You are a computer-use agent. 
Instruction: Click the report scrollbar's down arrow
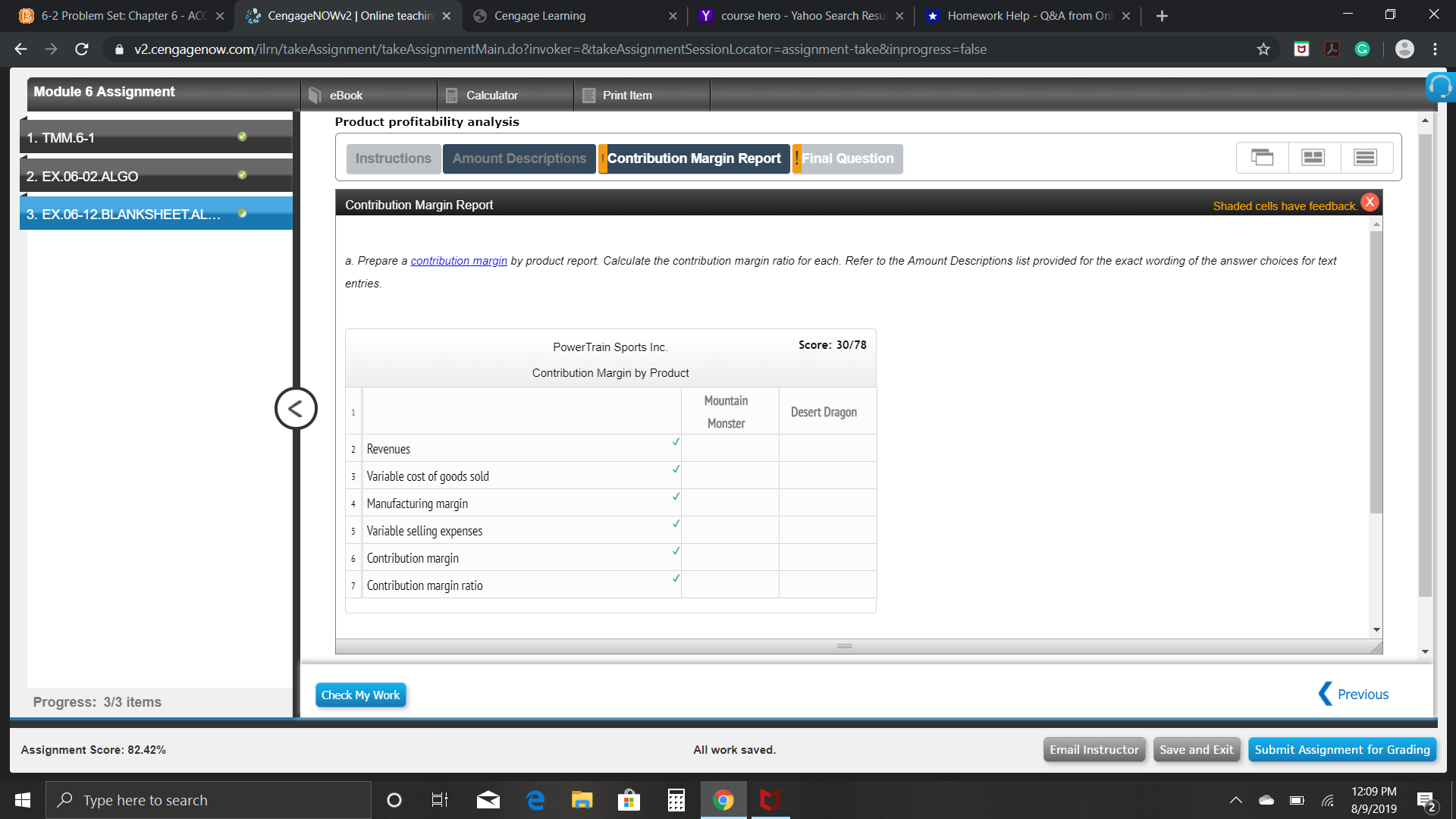coord(1376,628)
